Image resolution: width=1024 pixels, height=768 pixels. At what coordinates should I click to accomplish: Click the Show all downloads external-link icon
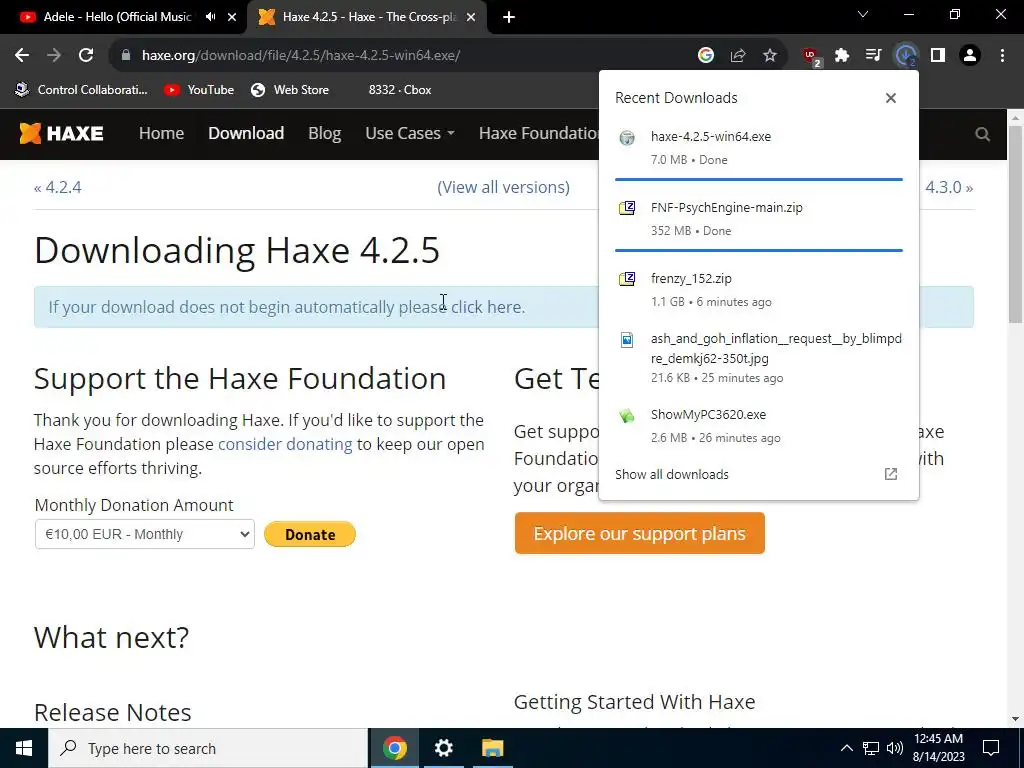pyautogui.click(x=891, y=475)
